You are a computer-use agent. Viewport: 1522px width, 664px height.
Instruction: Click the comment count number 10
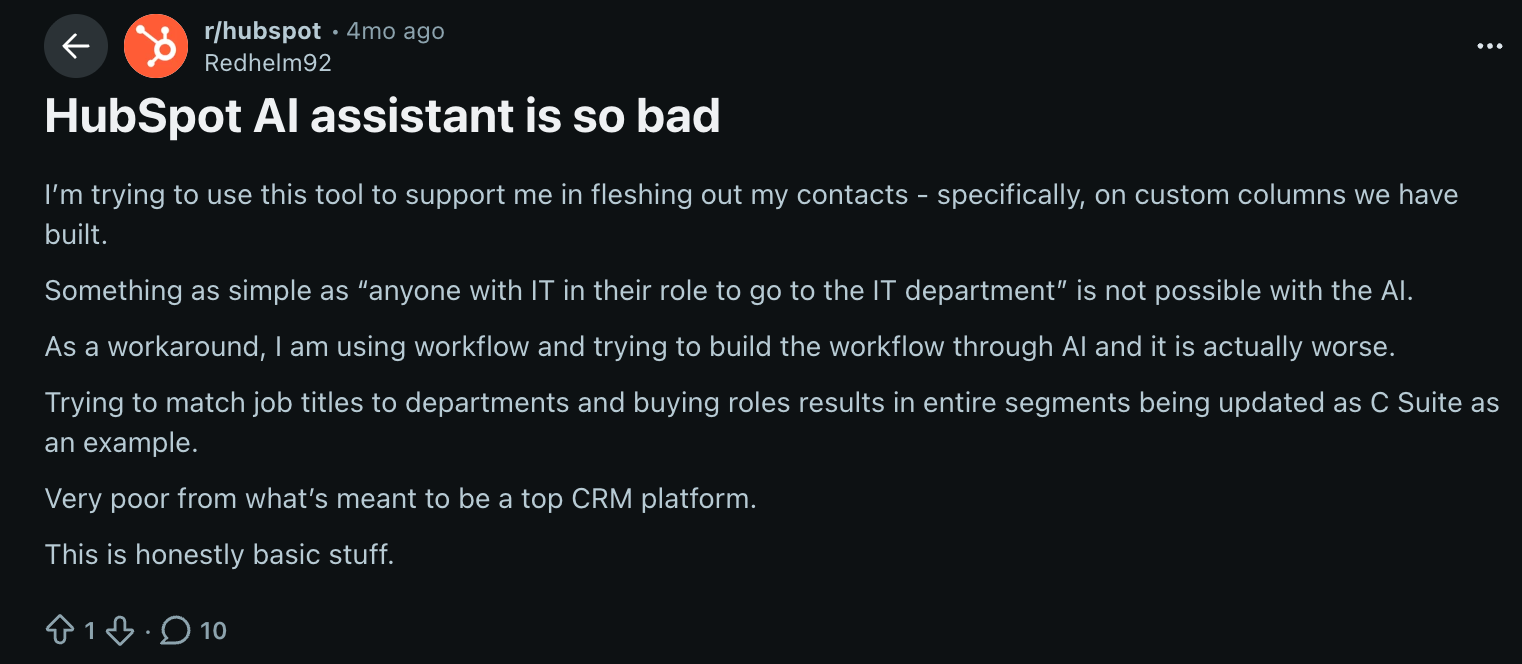click(213, 631)
